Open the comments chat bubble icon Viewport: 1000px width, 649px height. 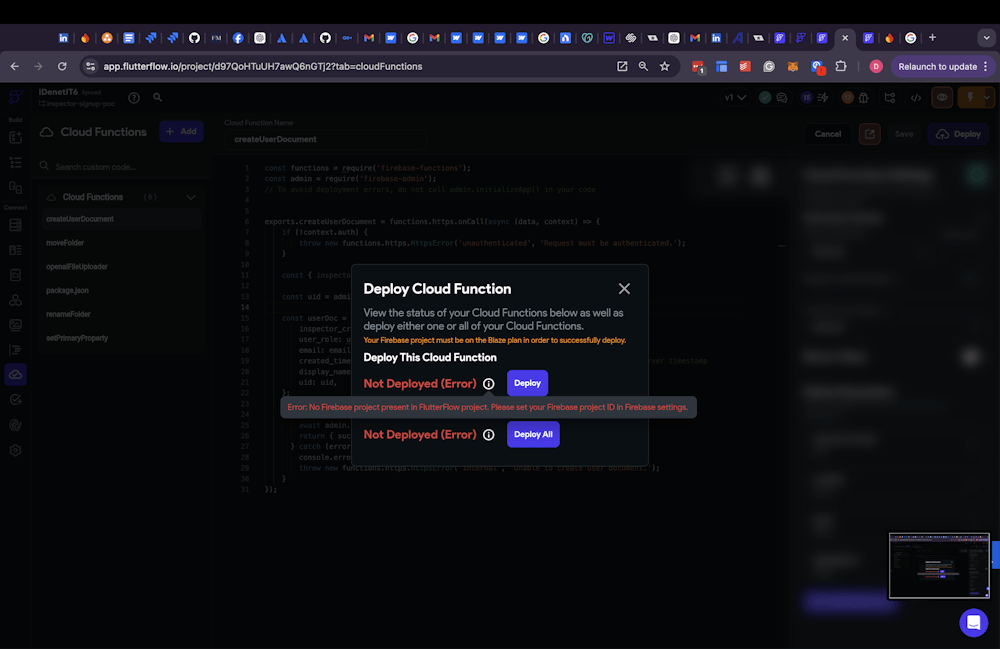click(x=782, y=98)
